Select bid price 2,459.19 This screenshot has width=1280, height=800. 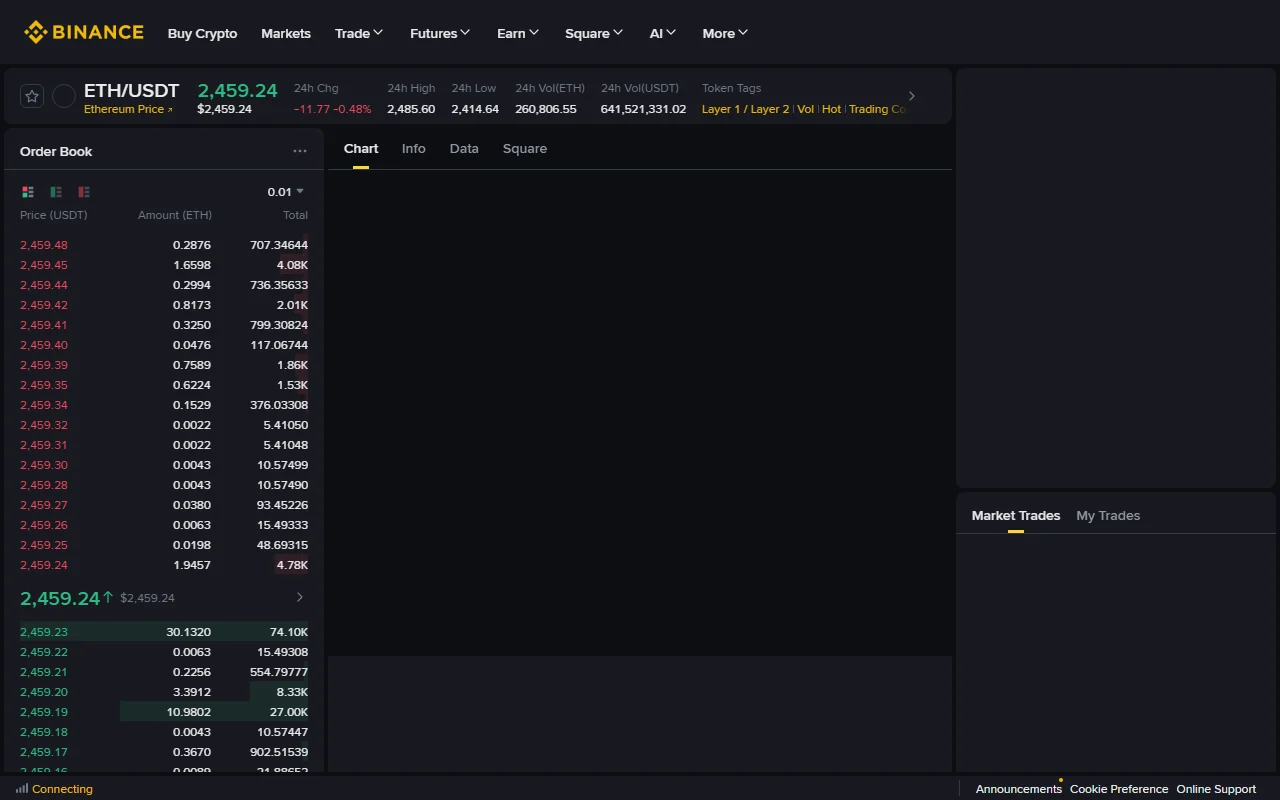tap(44, 712)
